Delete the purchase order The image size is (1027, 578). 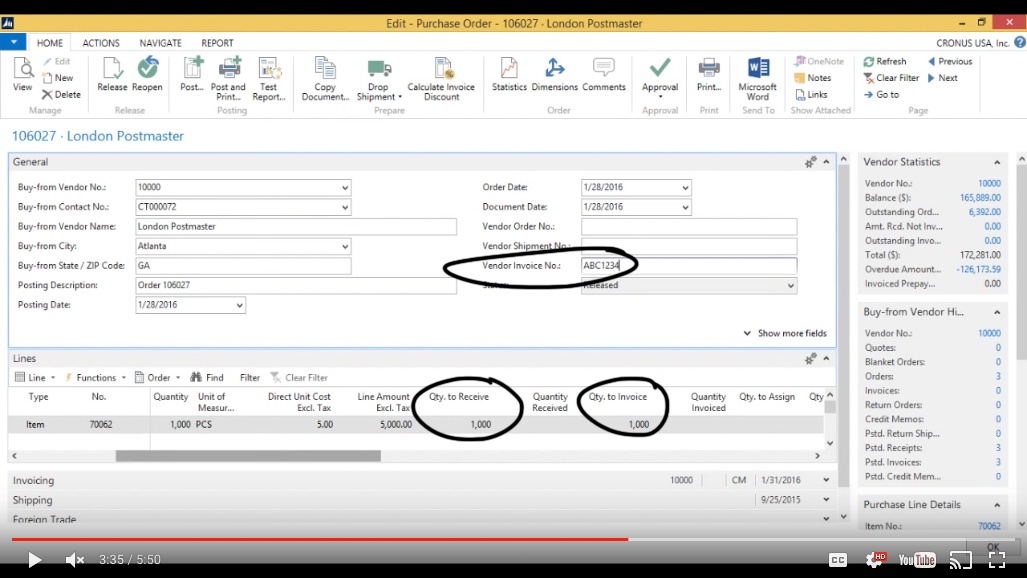pos(62,94)
